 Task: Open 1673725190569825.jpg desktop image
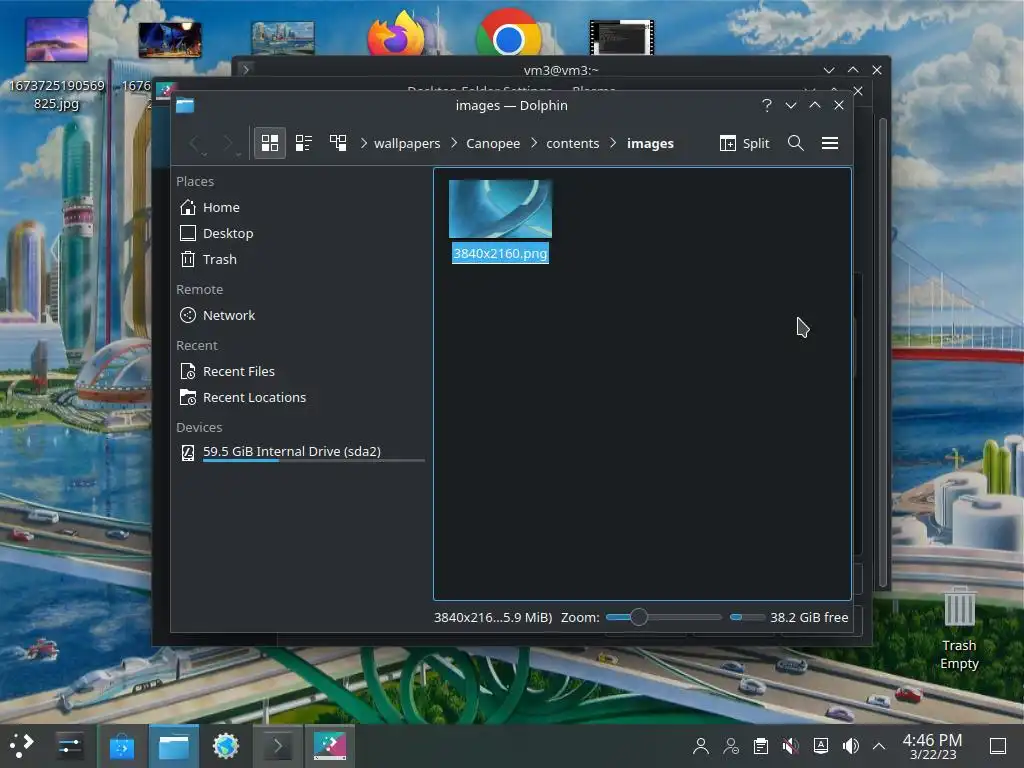pos(57,63)
